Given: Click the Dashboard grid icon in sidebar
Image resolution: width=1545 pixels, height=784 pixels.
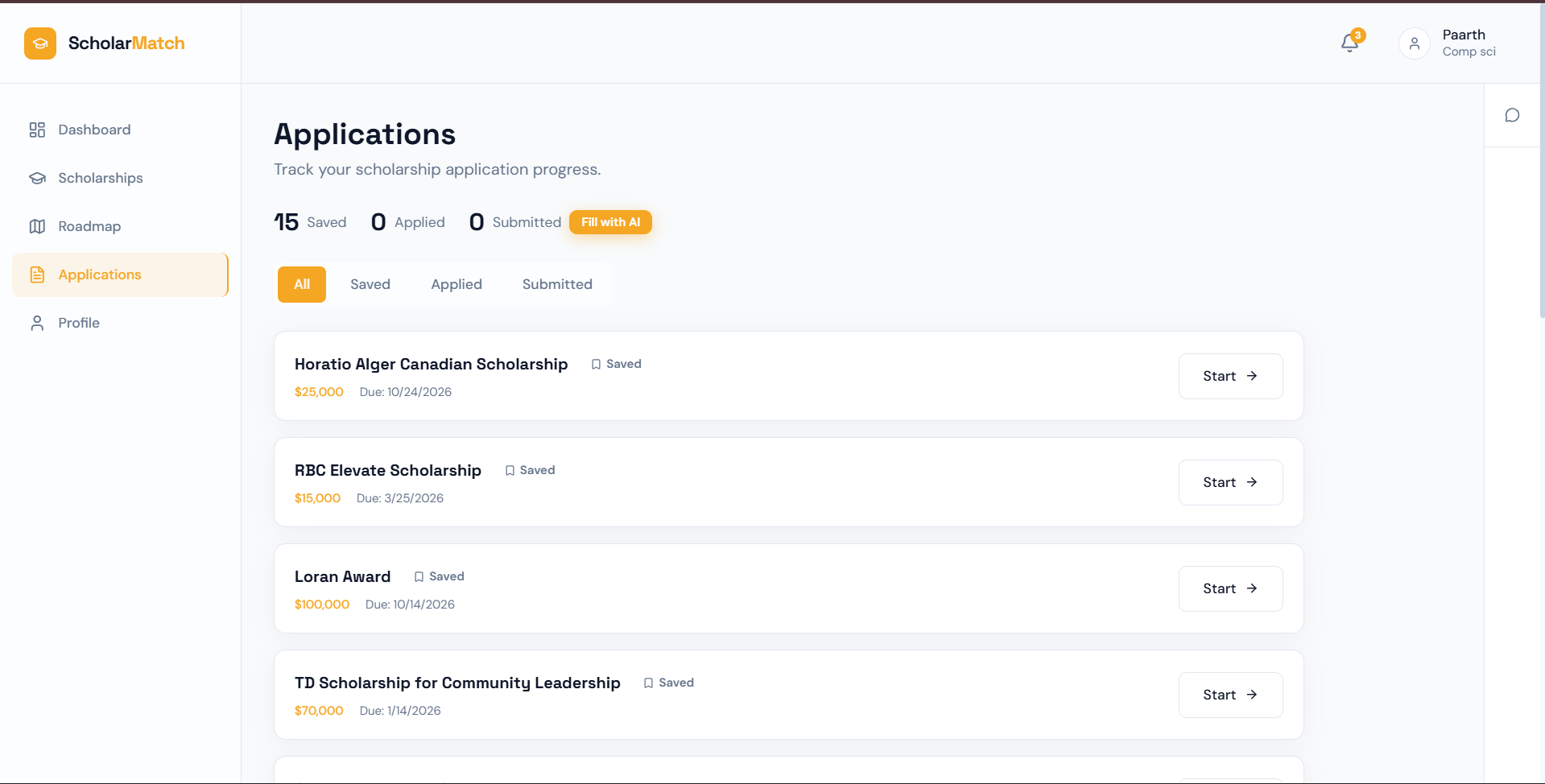Looking at the screenshot, I should click(x=37, y=130).
